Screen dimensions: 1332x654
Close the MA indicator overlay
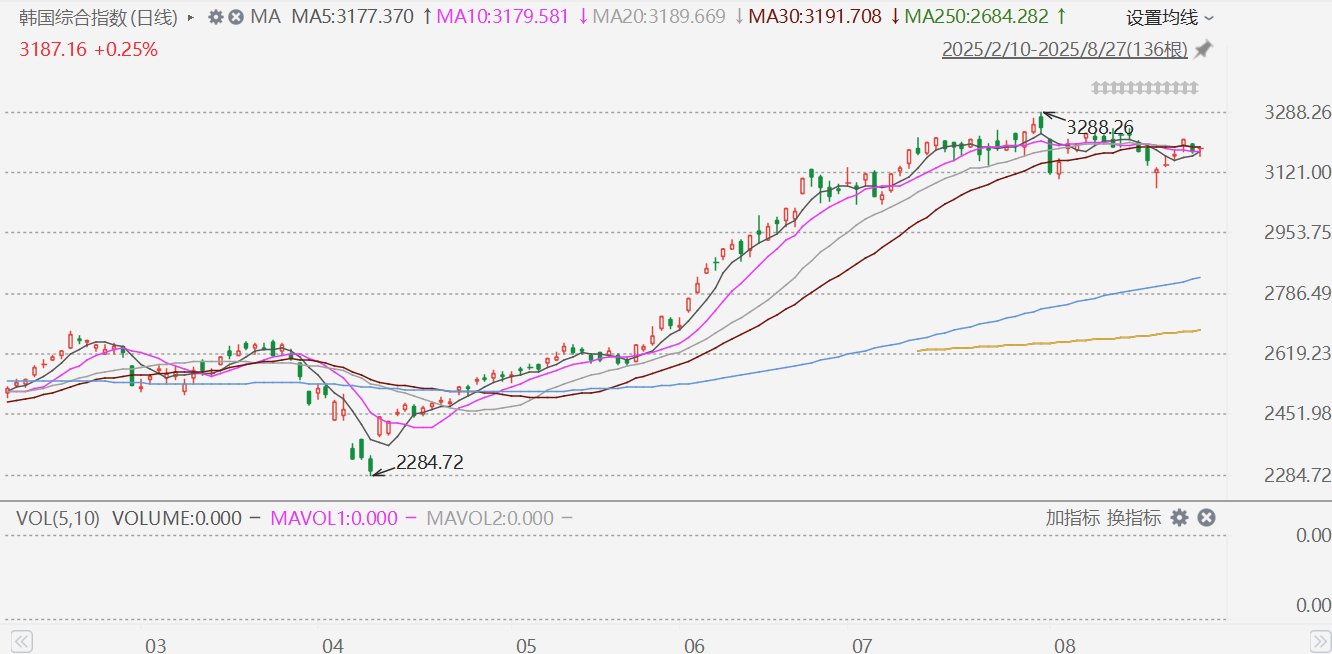click(x=235, y=17)
